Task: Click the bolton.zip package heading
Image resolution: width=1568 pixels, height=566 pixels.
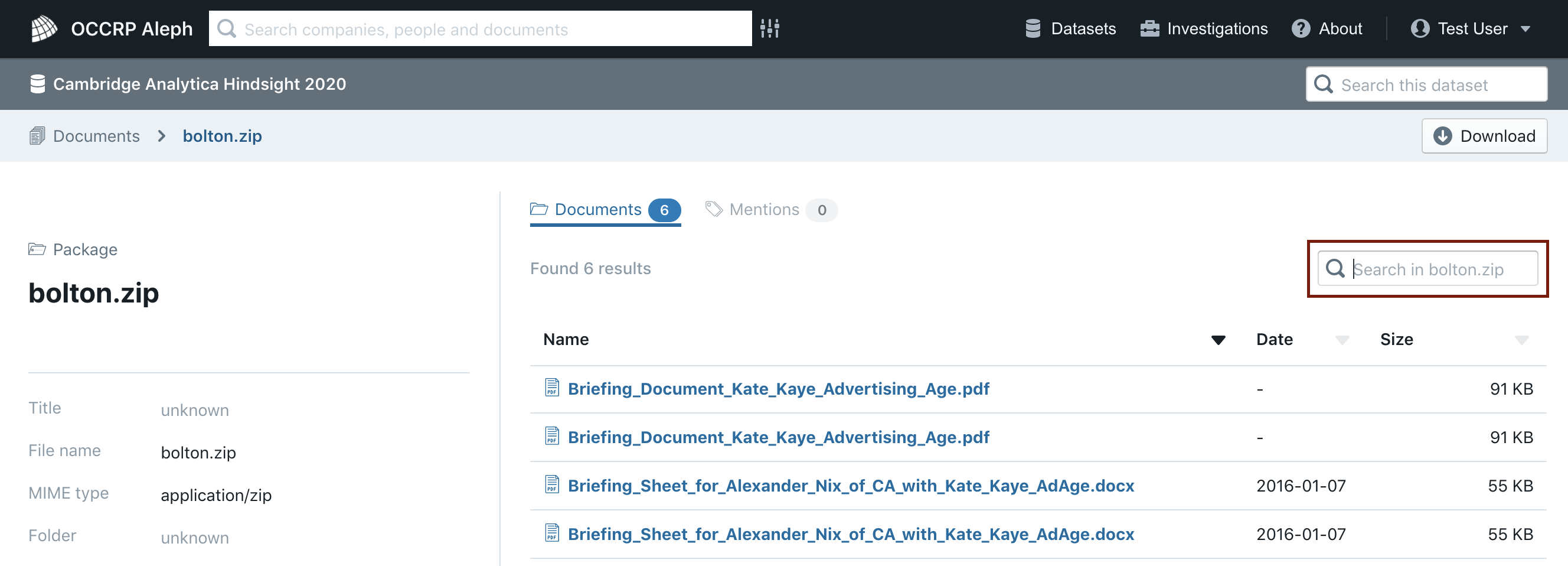Action: pos(94,293)
